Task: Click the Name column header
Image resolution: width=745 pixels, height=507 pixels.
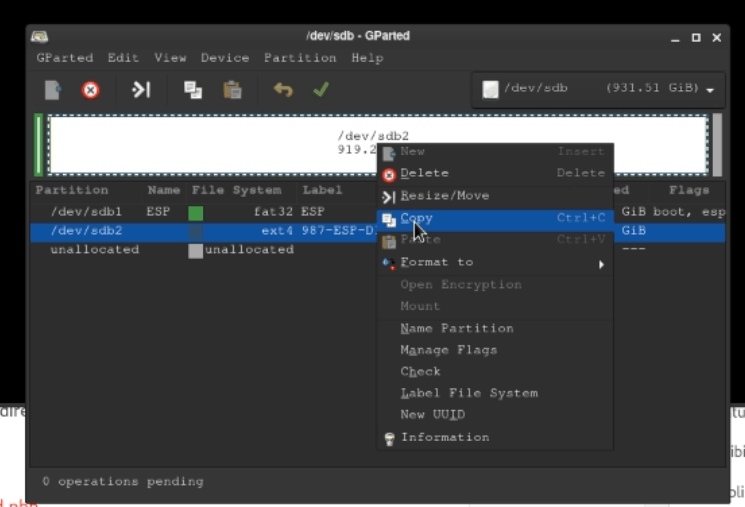Action: 163,191
